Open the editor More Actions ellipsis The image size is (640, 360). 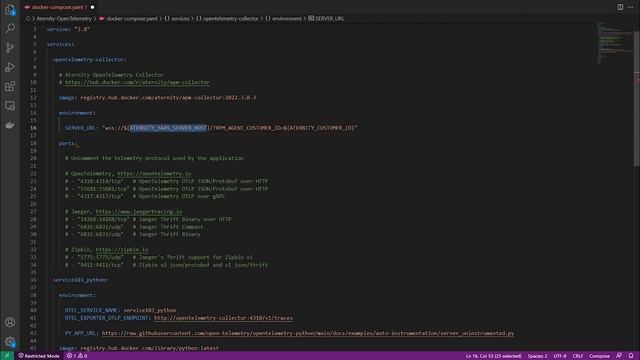click(631, 7)
